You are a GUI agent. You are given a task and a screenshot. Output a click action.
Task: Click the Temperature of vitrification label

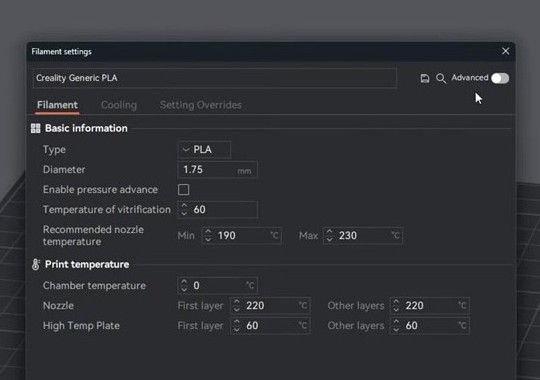[x=107, y=209]
